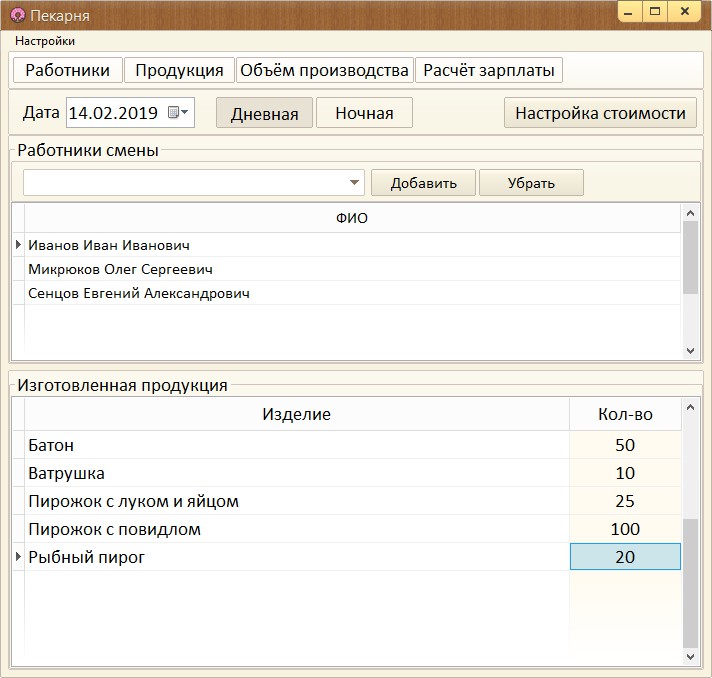Open the Настройки menu
The width and height of the screenshot is (712, 678).
pyautogui.click(x=45, y=41)
